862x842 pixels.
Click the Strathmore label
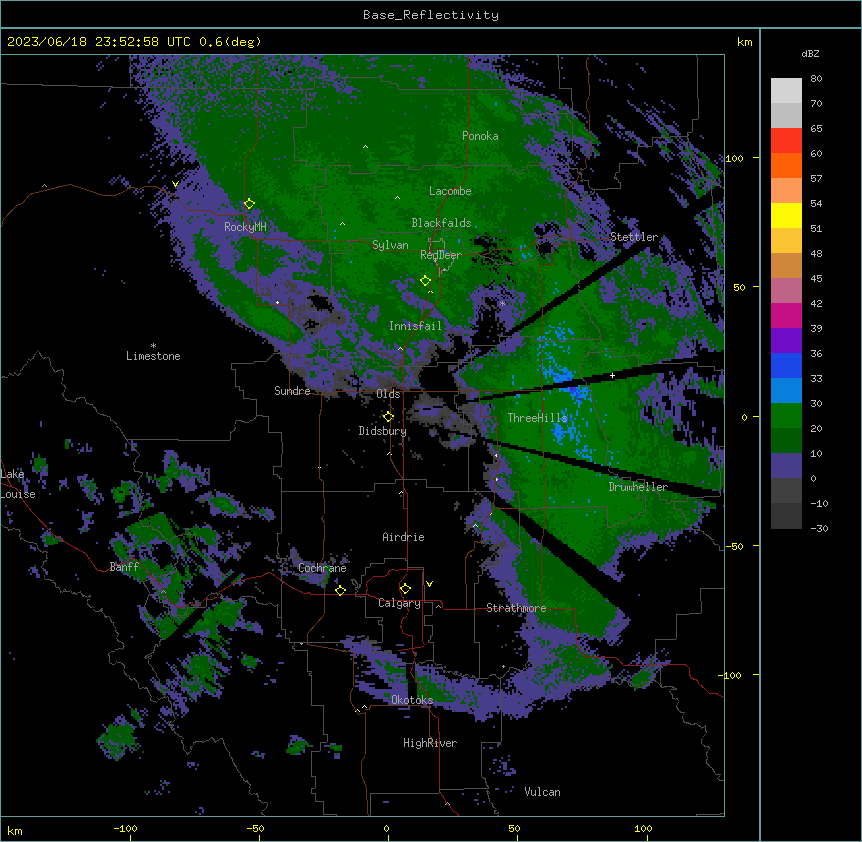click(x=516, y=608)
